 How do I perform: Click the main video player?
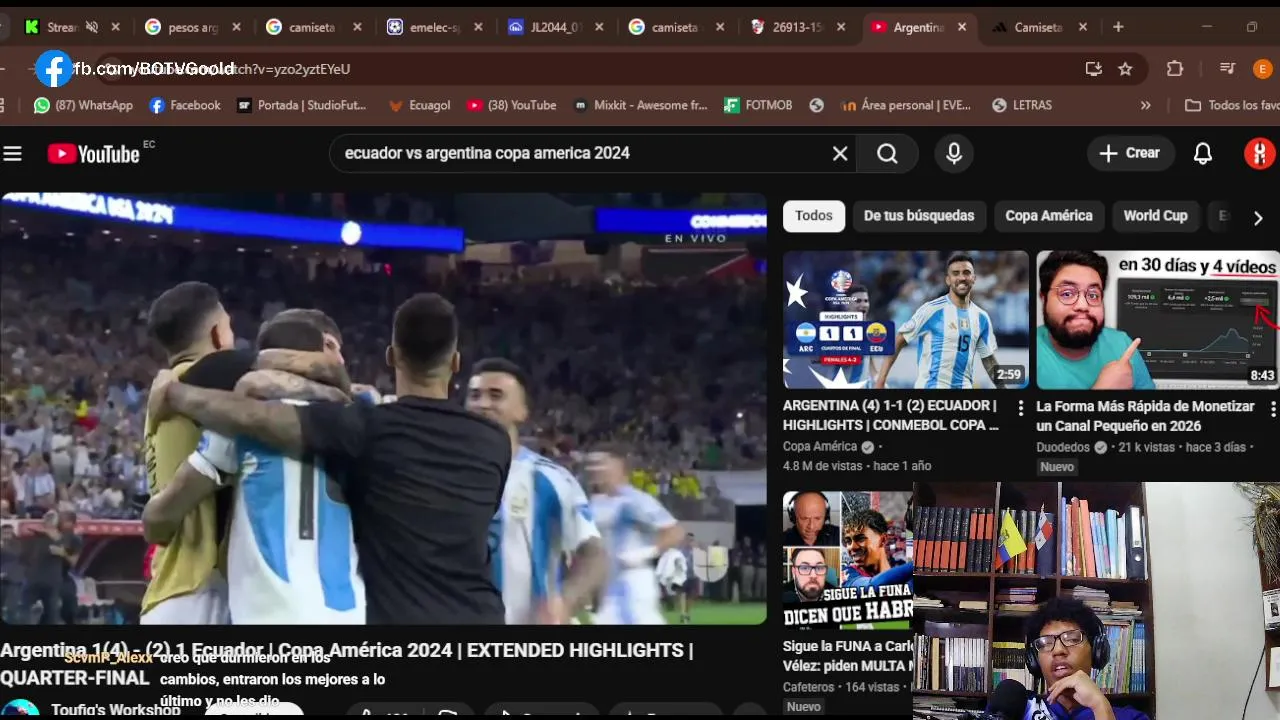[x=383, y=409]
